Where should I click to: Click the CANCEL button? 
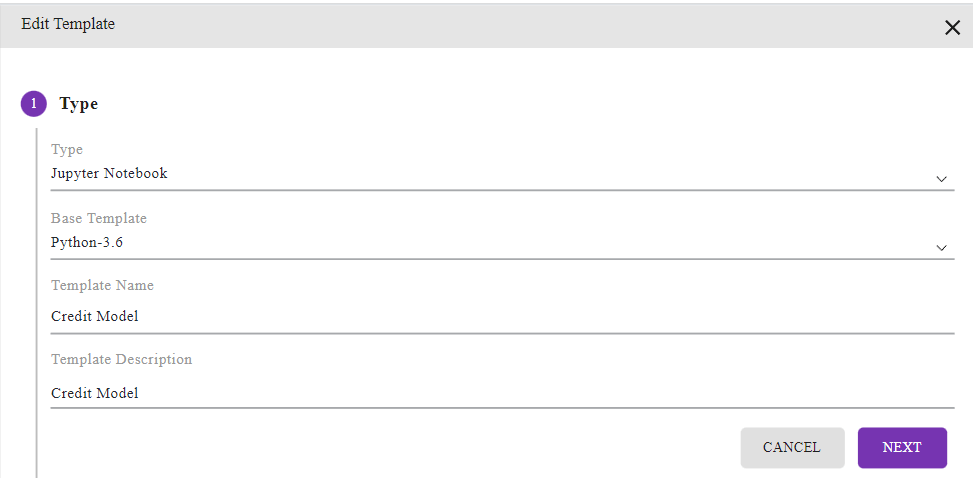[792, 448]
